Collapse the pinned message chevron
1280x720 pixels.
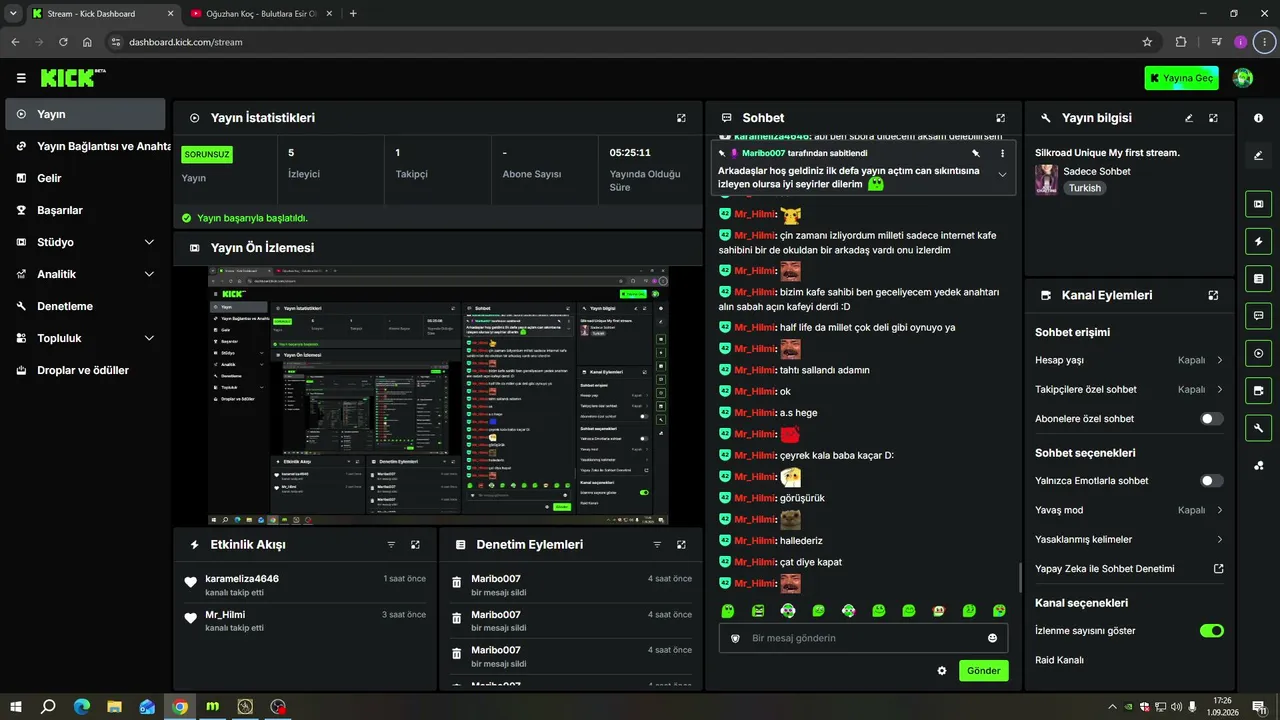tap(1002, 174)
